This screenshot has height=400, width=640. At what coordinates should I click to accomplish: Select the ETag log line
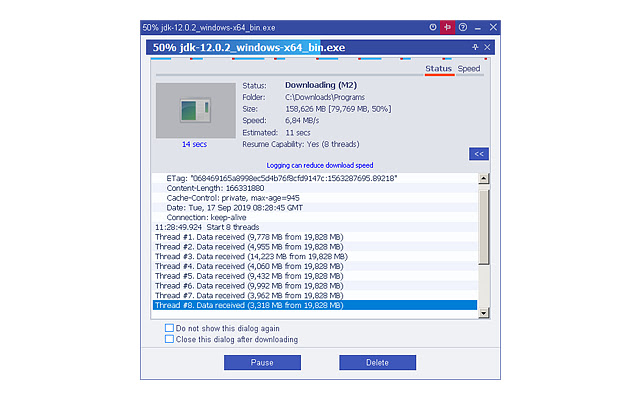pos(315,178)
